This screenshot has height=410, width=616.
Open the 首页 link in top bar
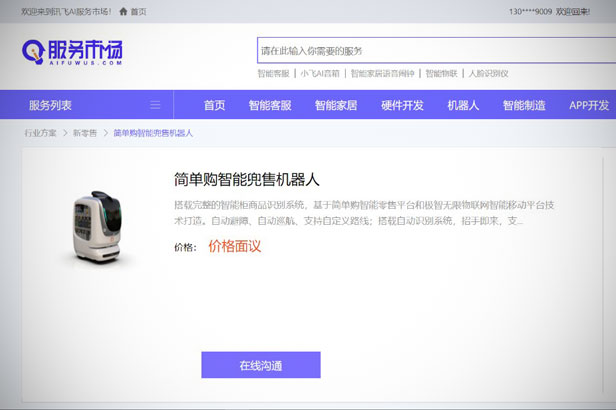pos(138,12)
